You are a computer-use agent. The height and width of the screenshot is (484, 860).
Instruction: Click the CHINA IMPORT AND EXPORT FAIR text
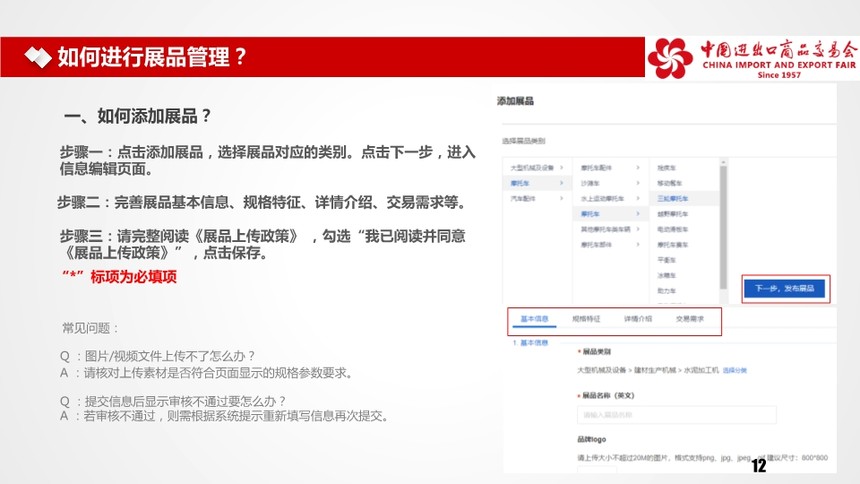(x=779, y=65)
